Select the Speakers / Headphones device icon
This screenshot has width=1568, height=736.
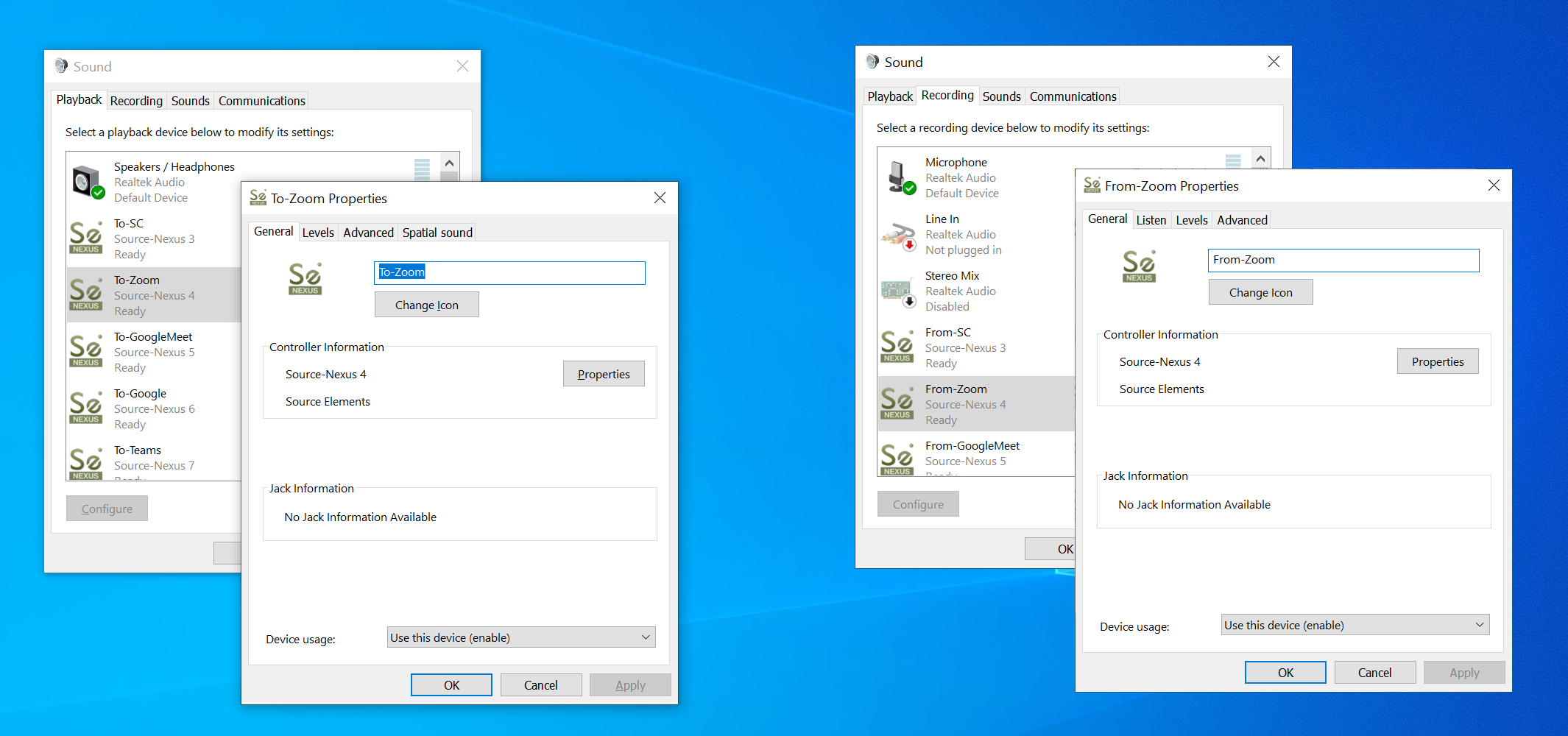[87, 182]
